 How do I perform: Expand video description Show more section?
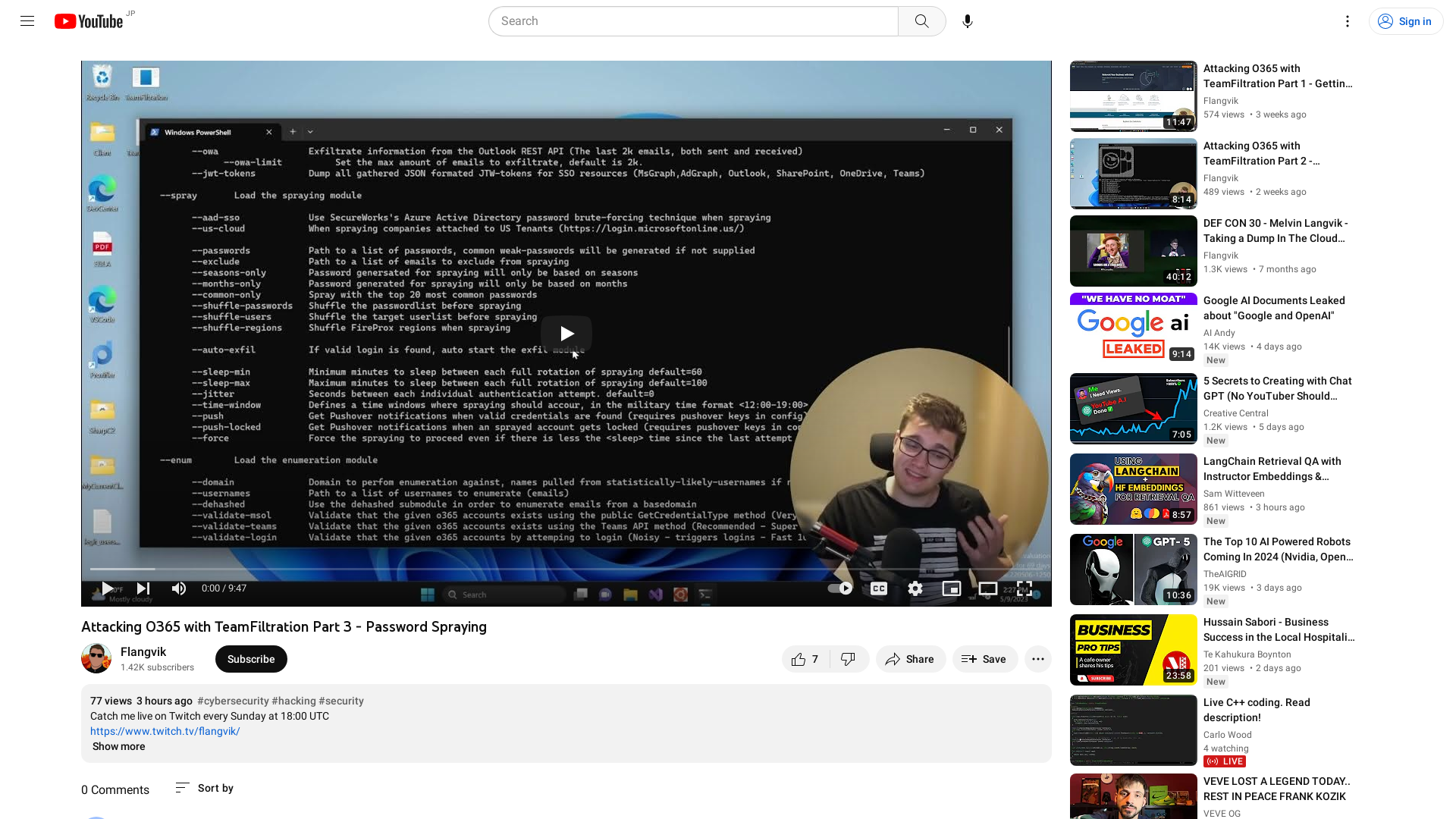tap(119, 746)
